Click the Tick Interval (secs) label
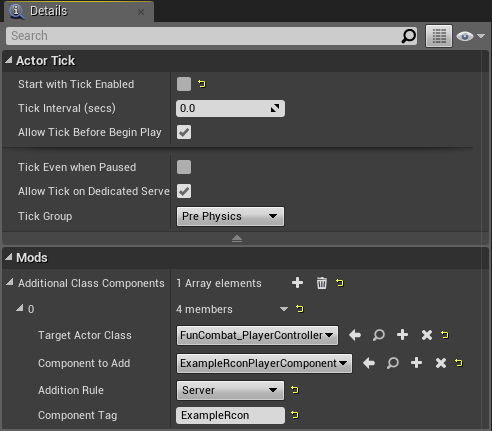 [x=67, y=108]
